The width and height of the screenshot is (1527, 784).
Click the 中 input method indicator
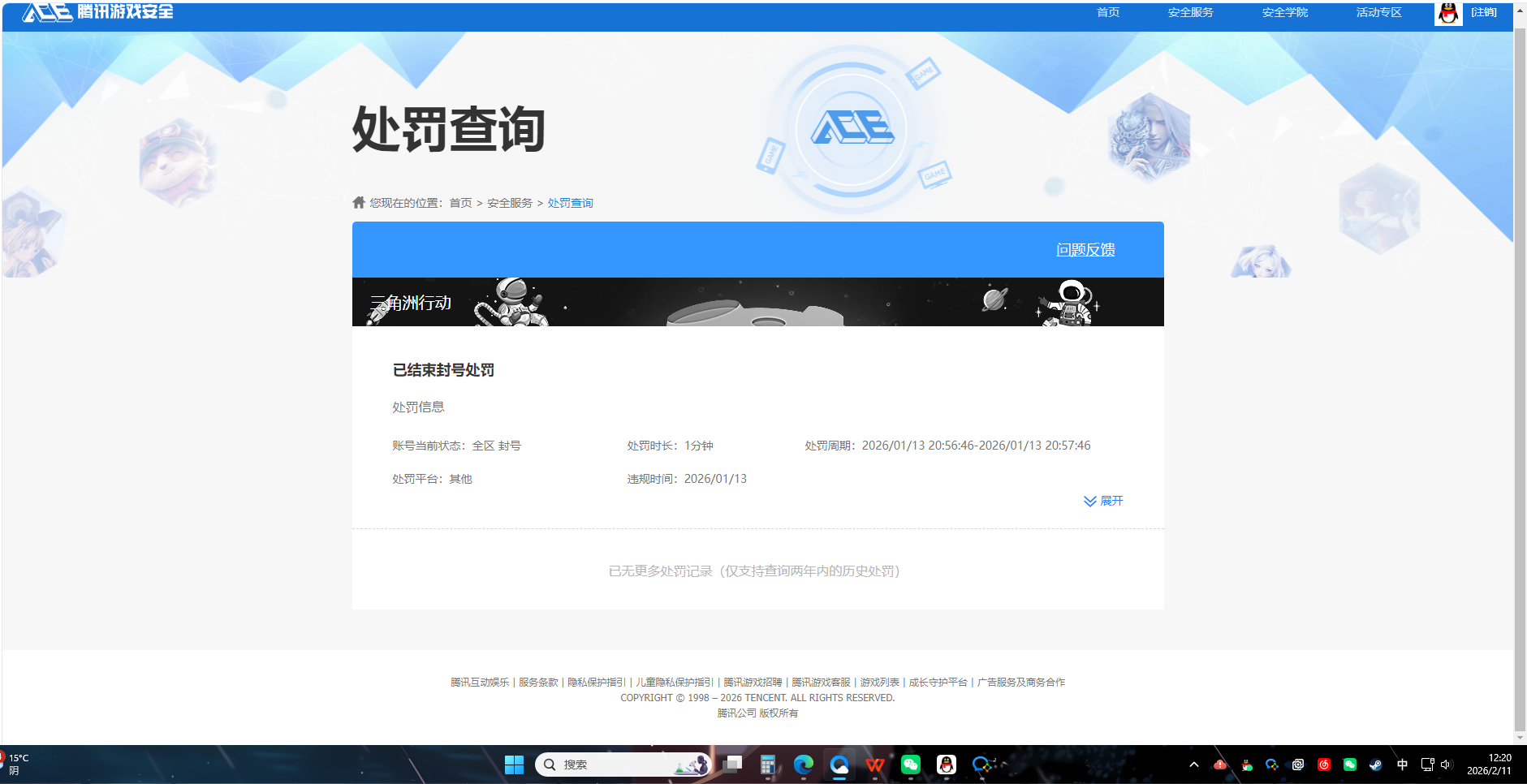pos(1402,764)
